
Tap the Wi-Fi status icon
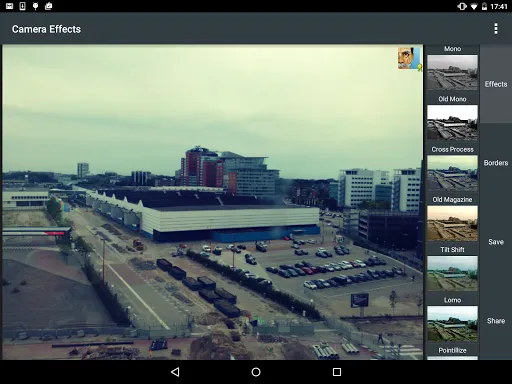coord(474,6)
